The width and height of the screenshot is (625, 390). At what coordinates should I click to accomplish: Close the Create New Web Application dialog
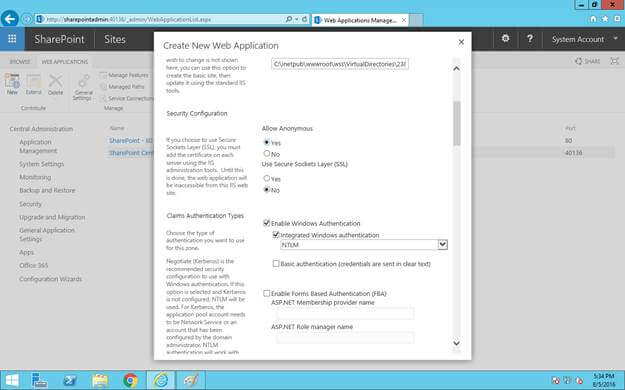[461, 42]
